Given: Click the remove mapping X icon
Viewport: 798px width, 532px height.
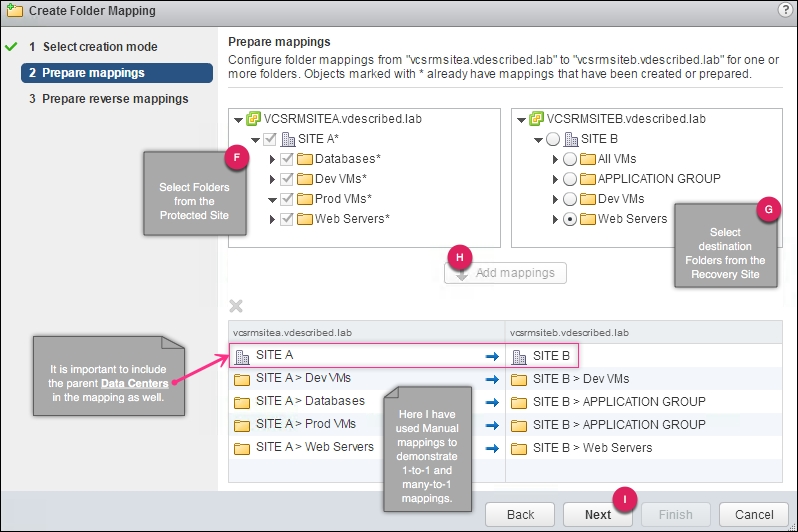Looking at the screenshot, I should point(236,306).
